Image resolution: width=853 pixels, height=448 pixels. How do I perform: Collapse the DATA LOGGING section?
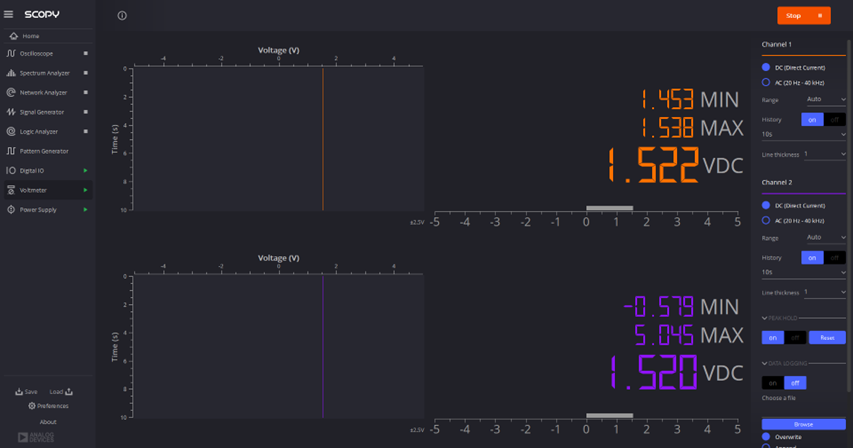tap(764, 363)
